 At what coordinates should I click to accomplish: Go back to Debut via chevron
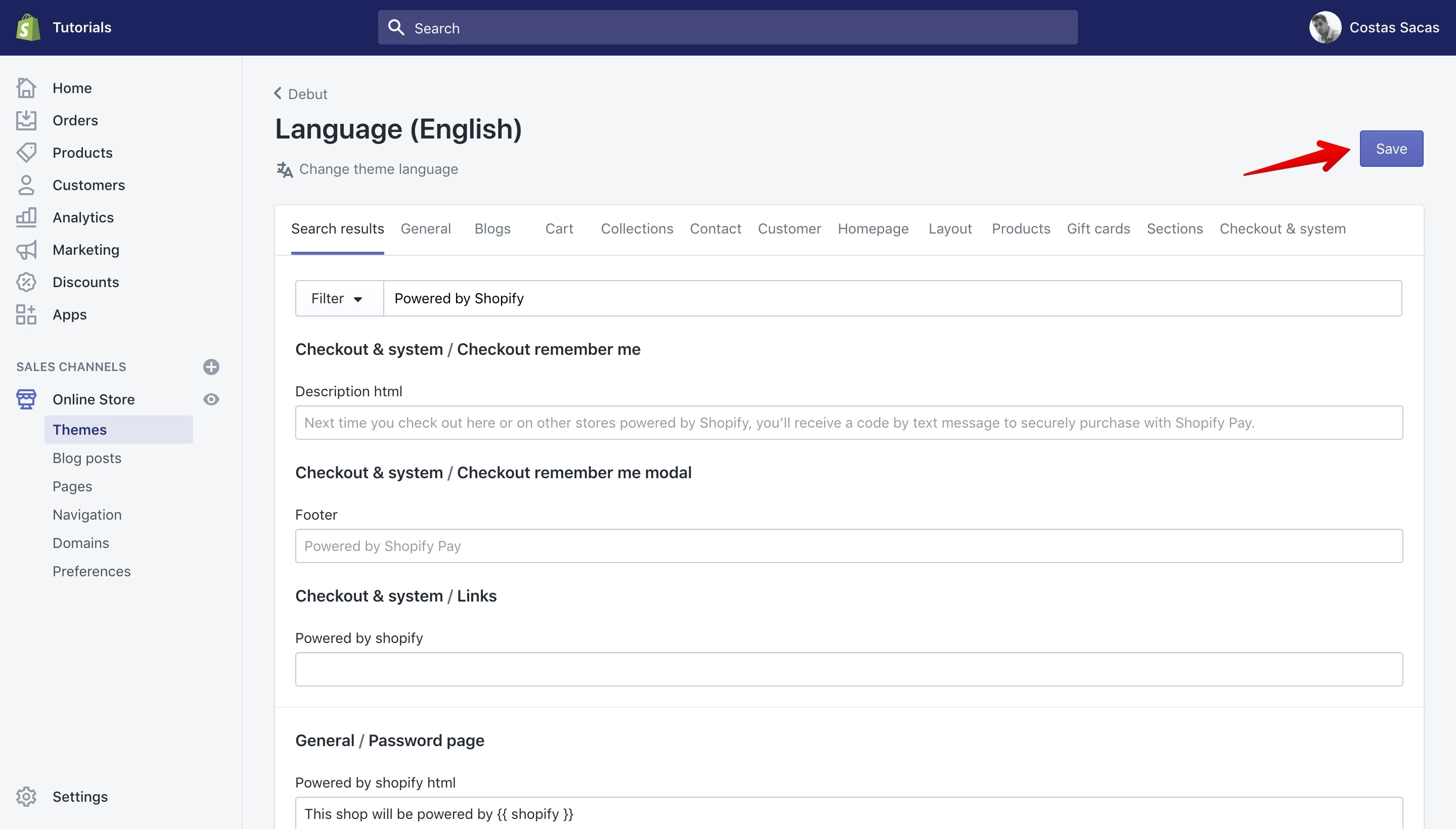278,94
